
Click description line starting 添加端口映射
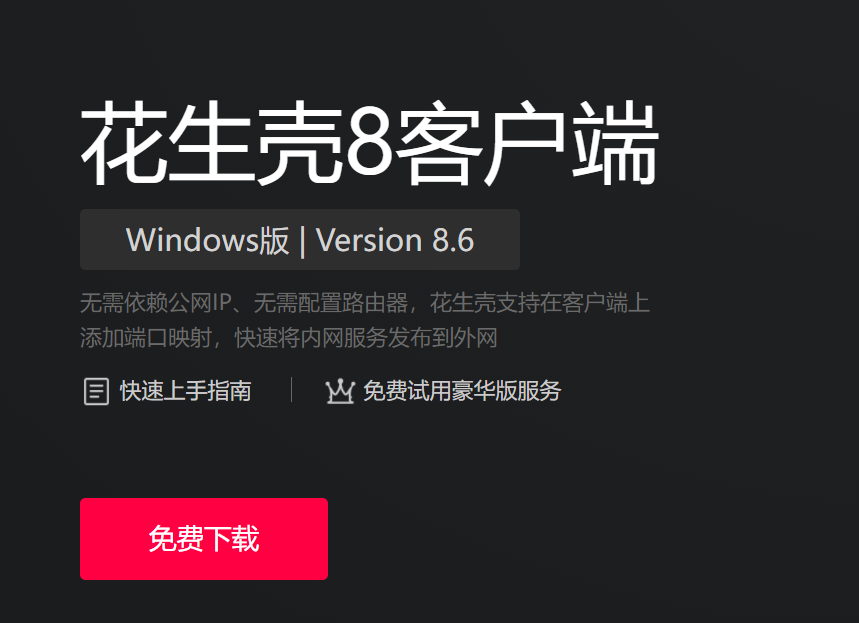click(289, 338)
